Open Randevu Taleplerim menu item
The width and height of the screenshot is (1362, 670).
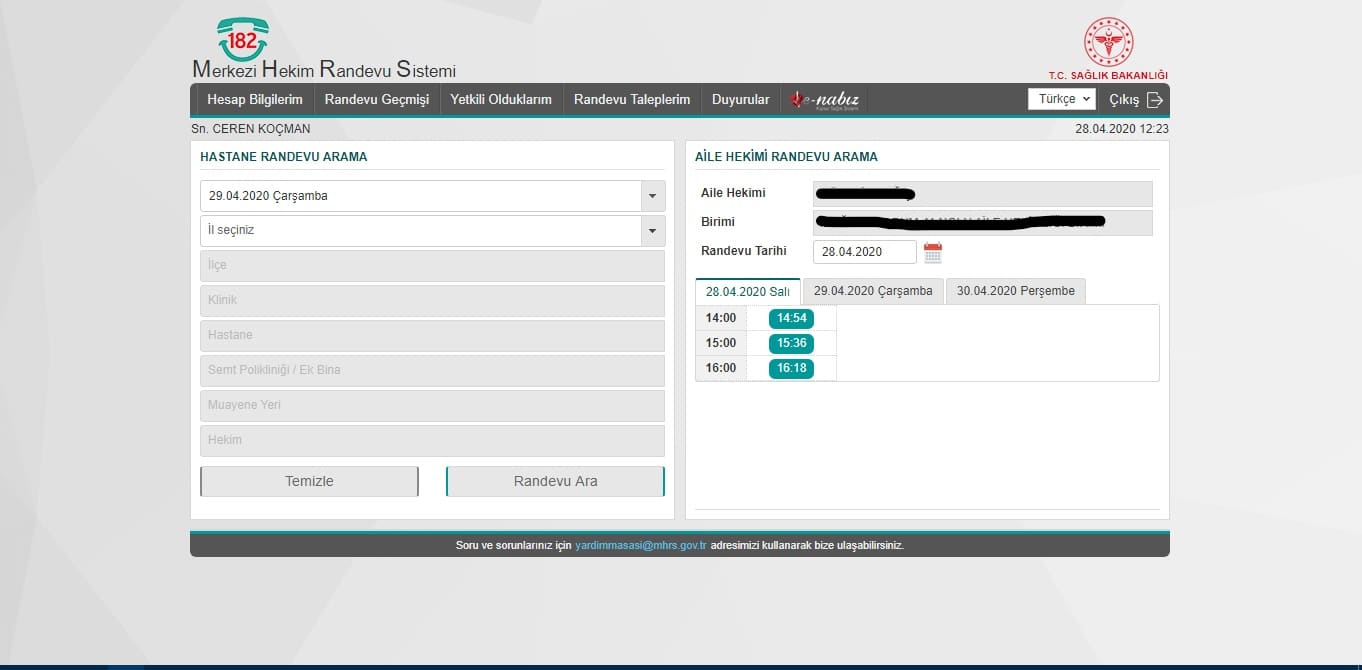632,100
